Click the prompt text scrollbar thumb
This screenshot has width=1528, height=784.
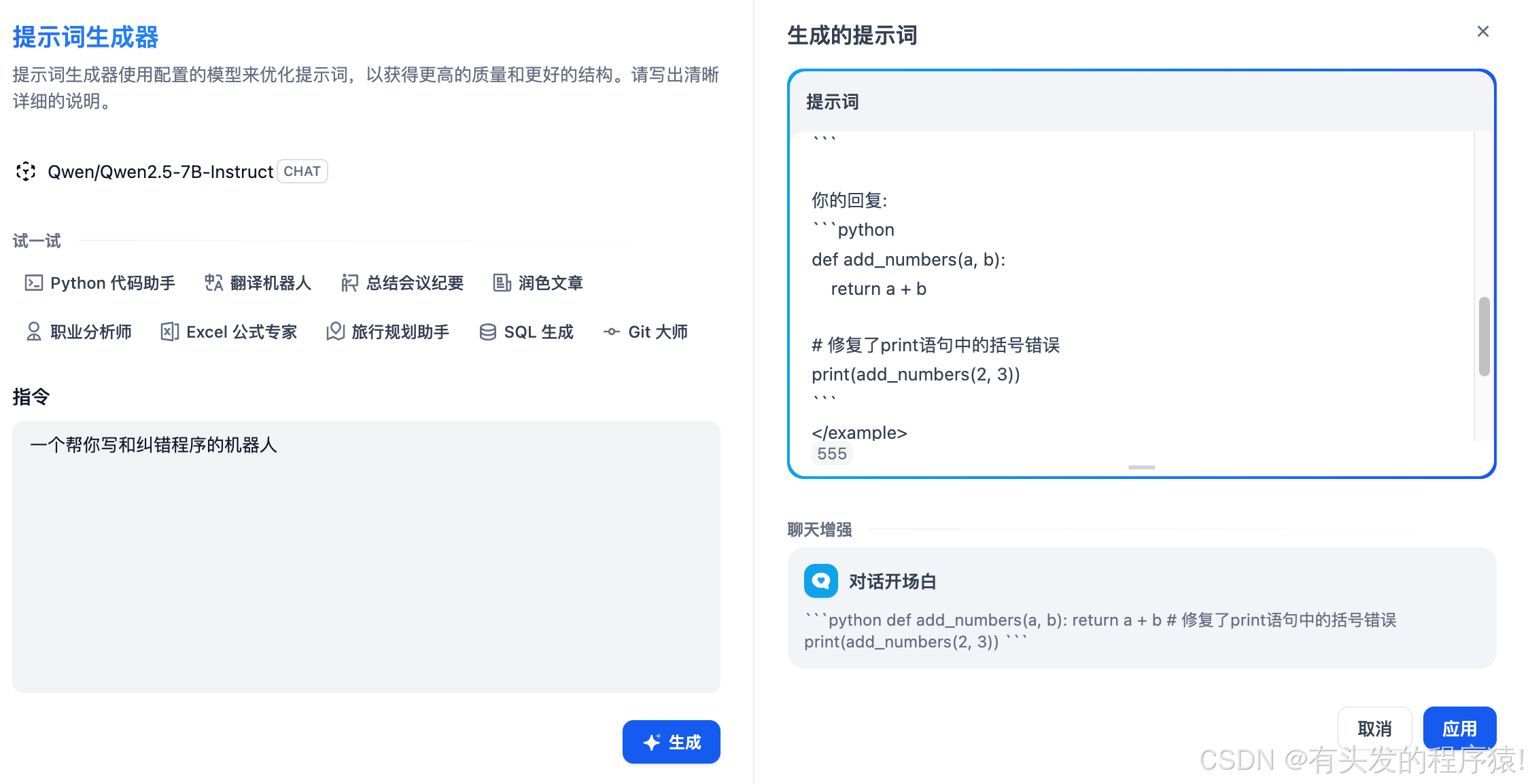click(x=1484, y=336)
